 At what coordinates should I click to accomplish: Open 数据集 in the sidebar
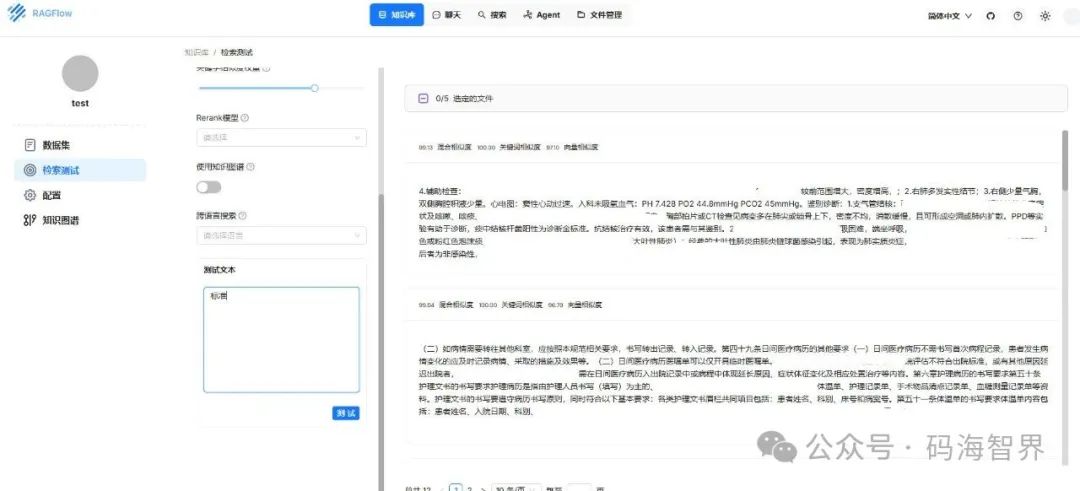[80, 145]
